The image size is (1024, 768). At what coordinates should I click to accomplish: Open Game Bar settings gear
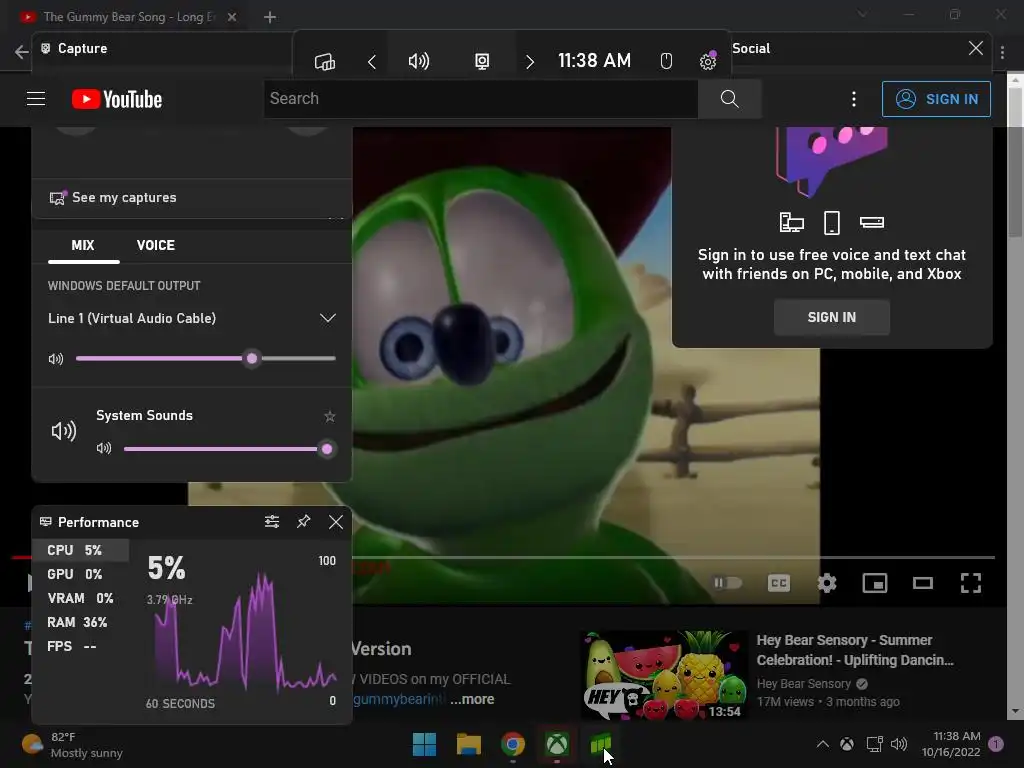(708, 61)
